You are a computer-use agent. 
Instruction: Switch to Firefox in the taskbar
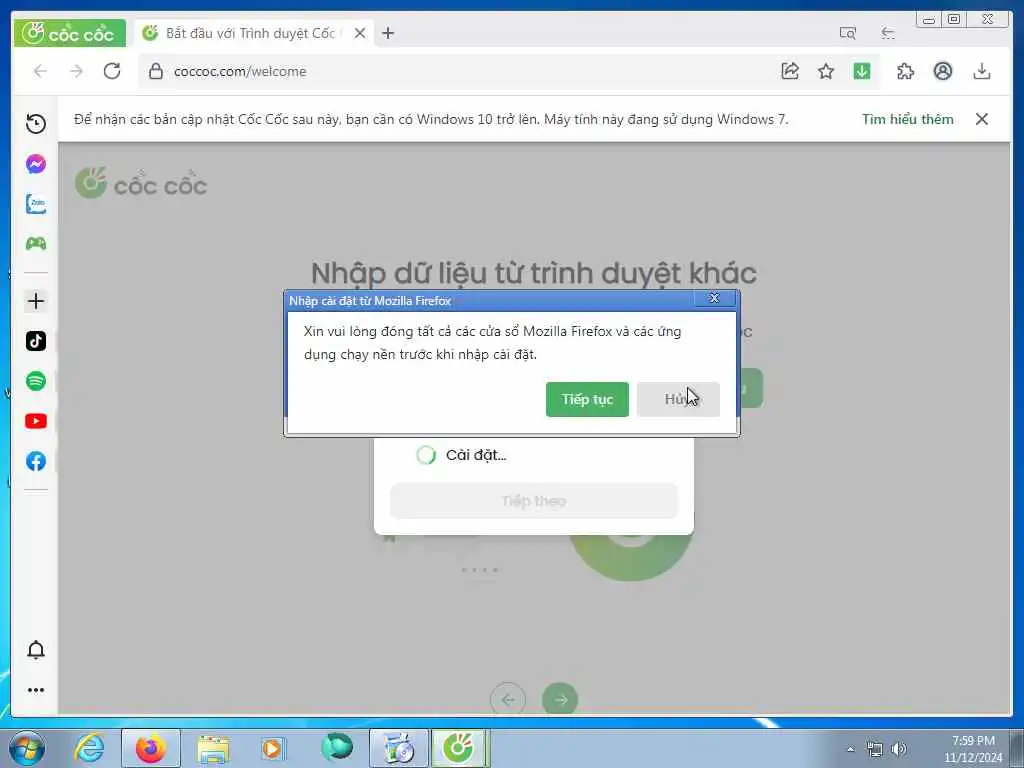tap(151, 748)
